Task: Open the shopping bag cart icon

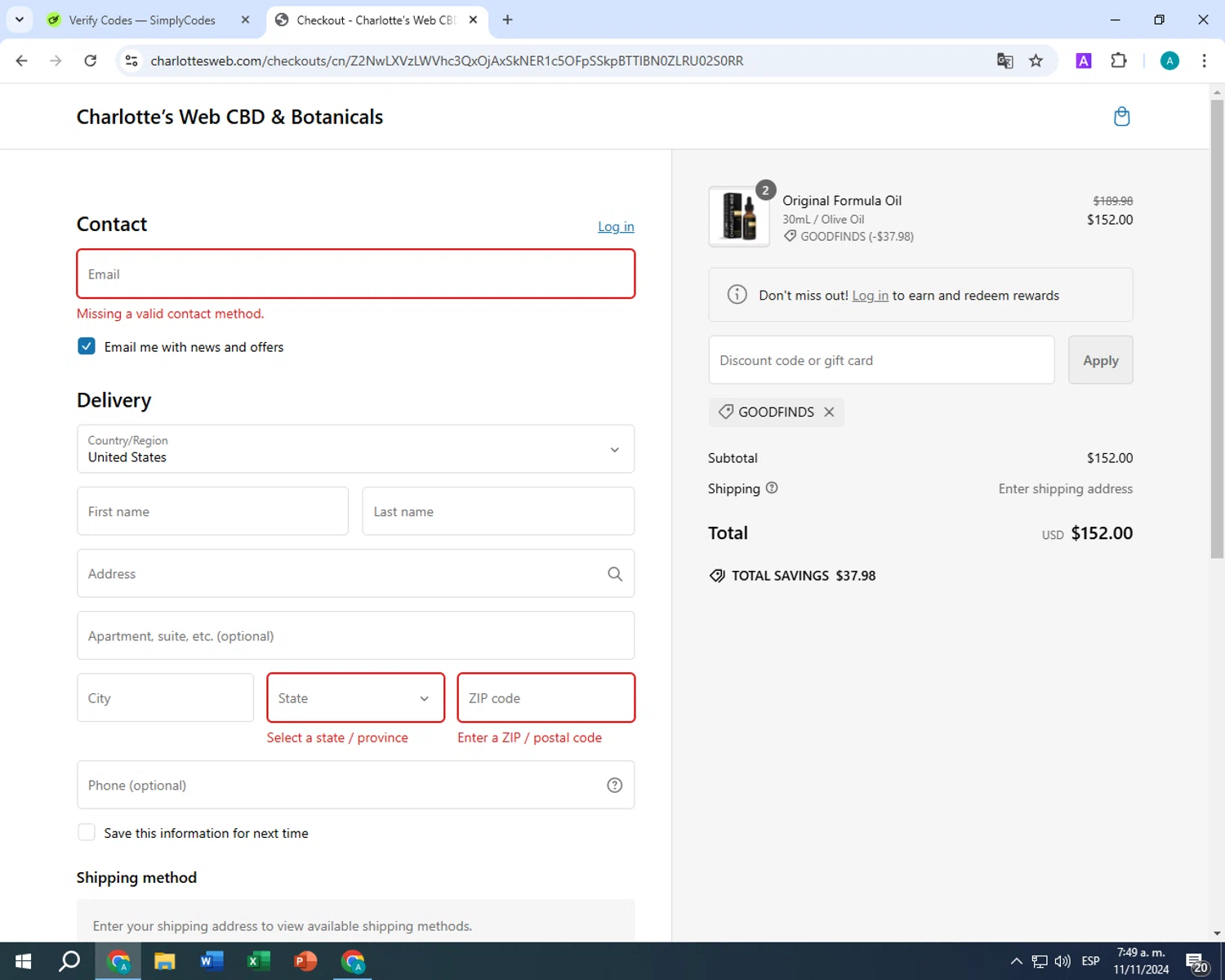Action: [x=1122, y=117]
